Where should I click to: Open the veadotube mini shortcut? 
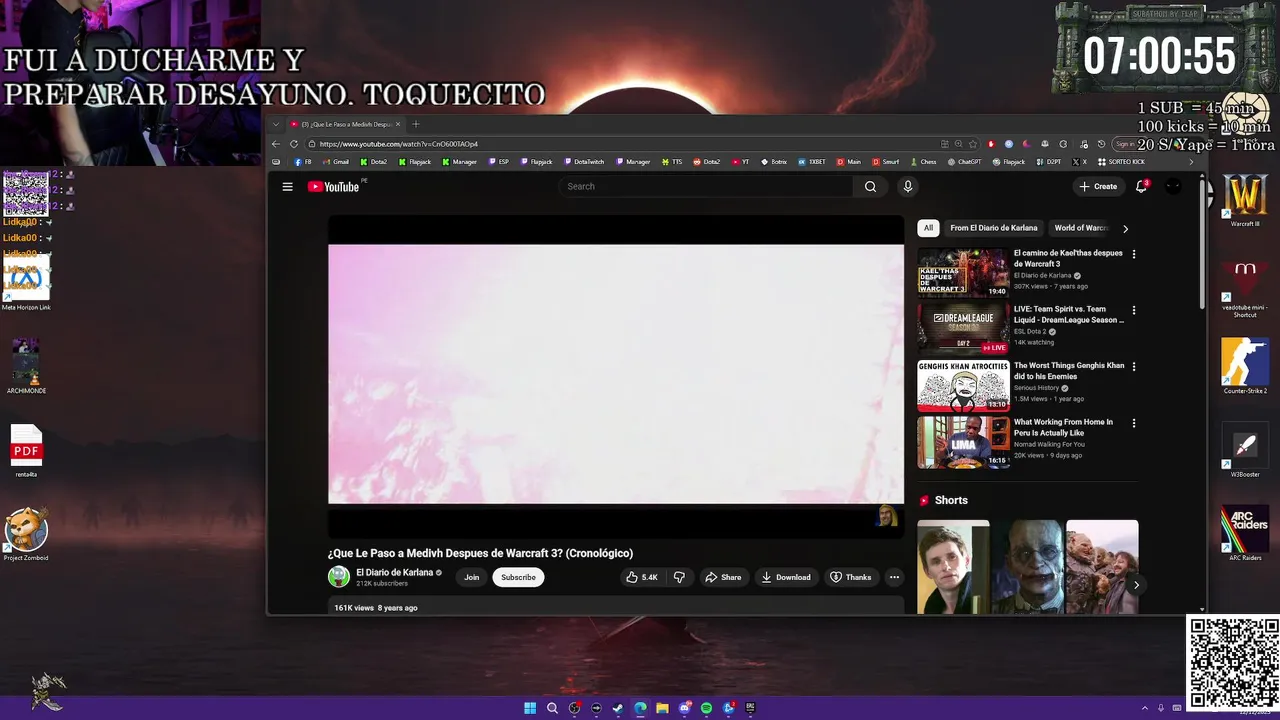[x=1245, y=288]
